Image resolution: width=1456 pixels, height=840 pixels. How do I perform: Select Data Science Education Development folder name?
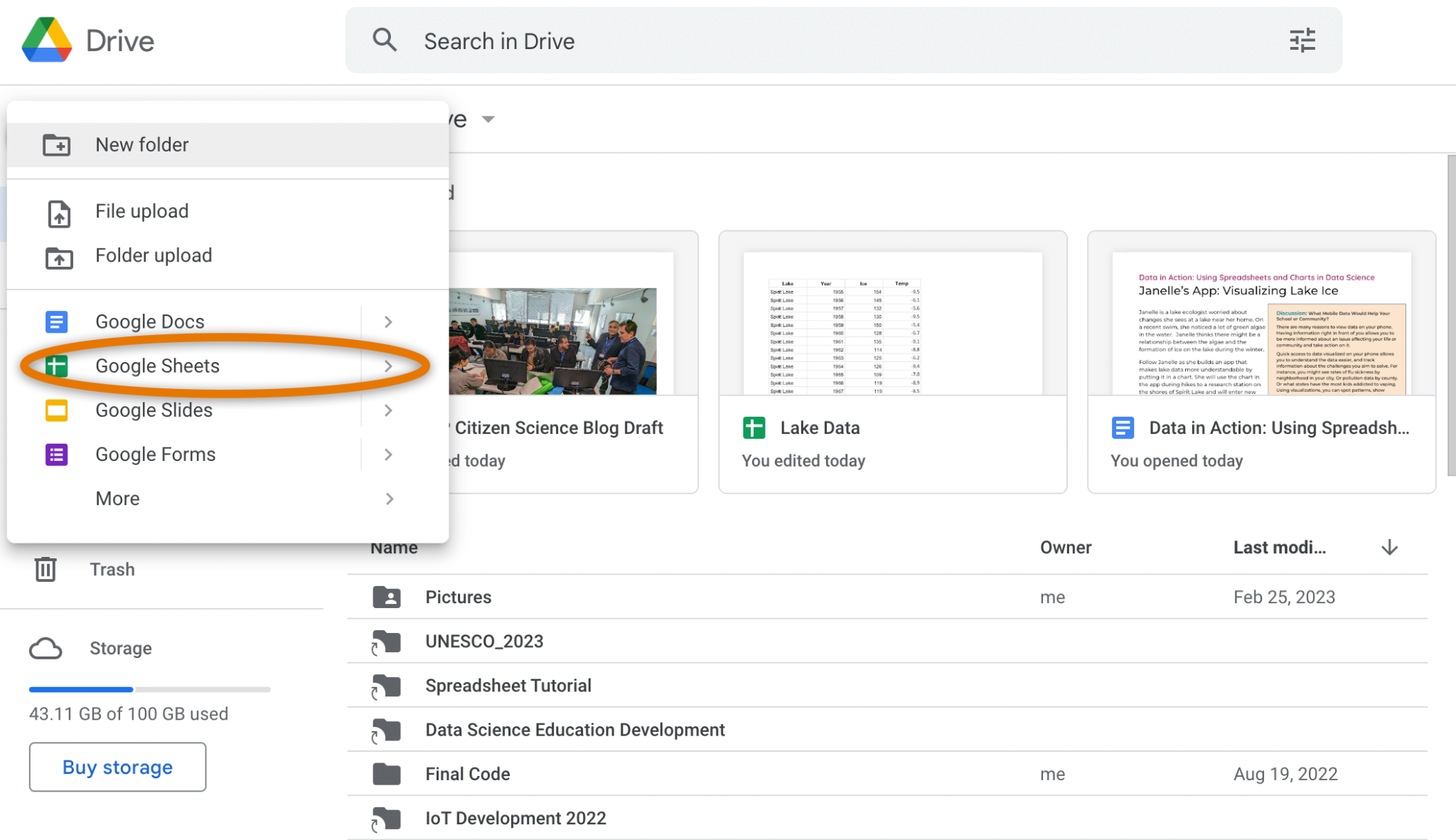tap(575, 730)
